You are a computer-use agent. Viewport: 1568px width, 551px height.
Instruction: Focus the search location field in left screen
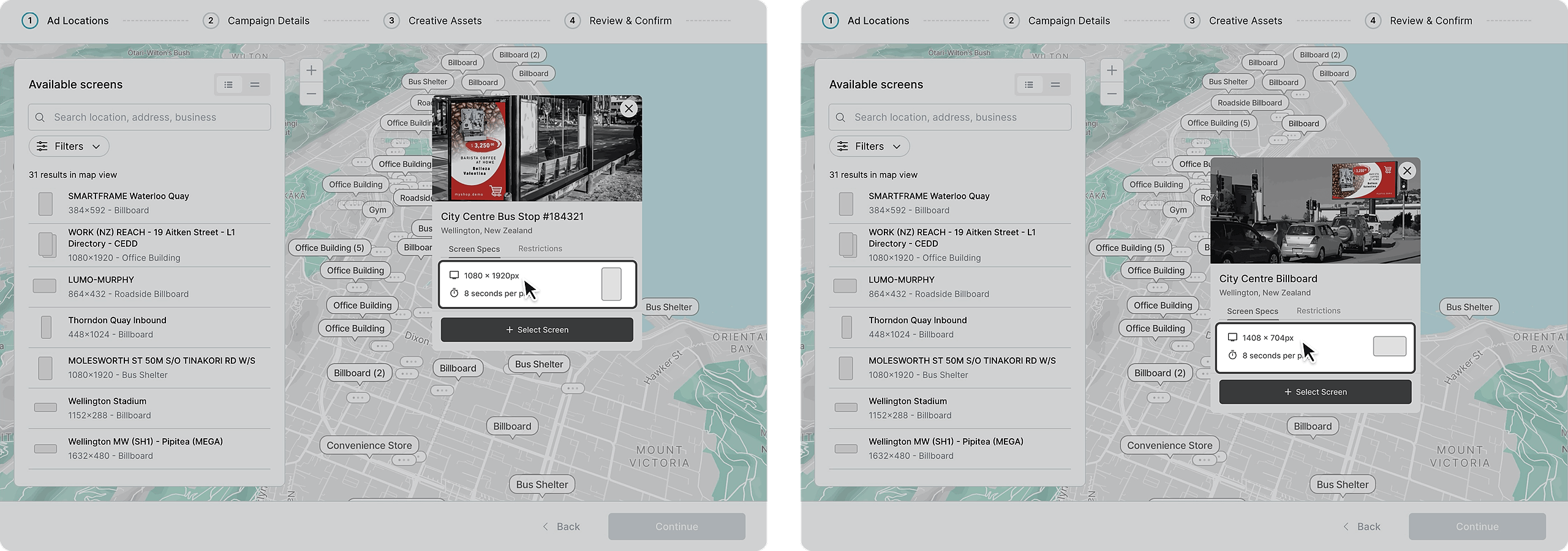pyautogui.click(x=159, y=118)
